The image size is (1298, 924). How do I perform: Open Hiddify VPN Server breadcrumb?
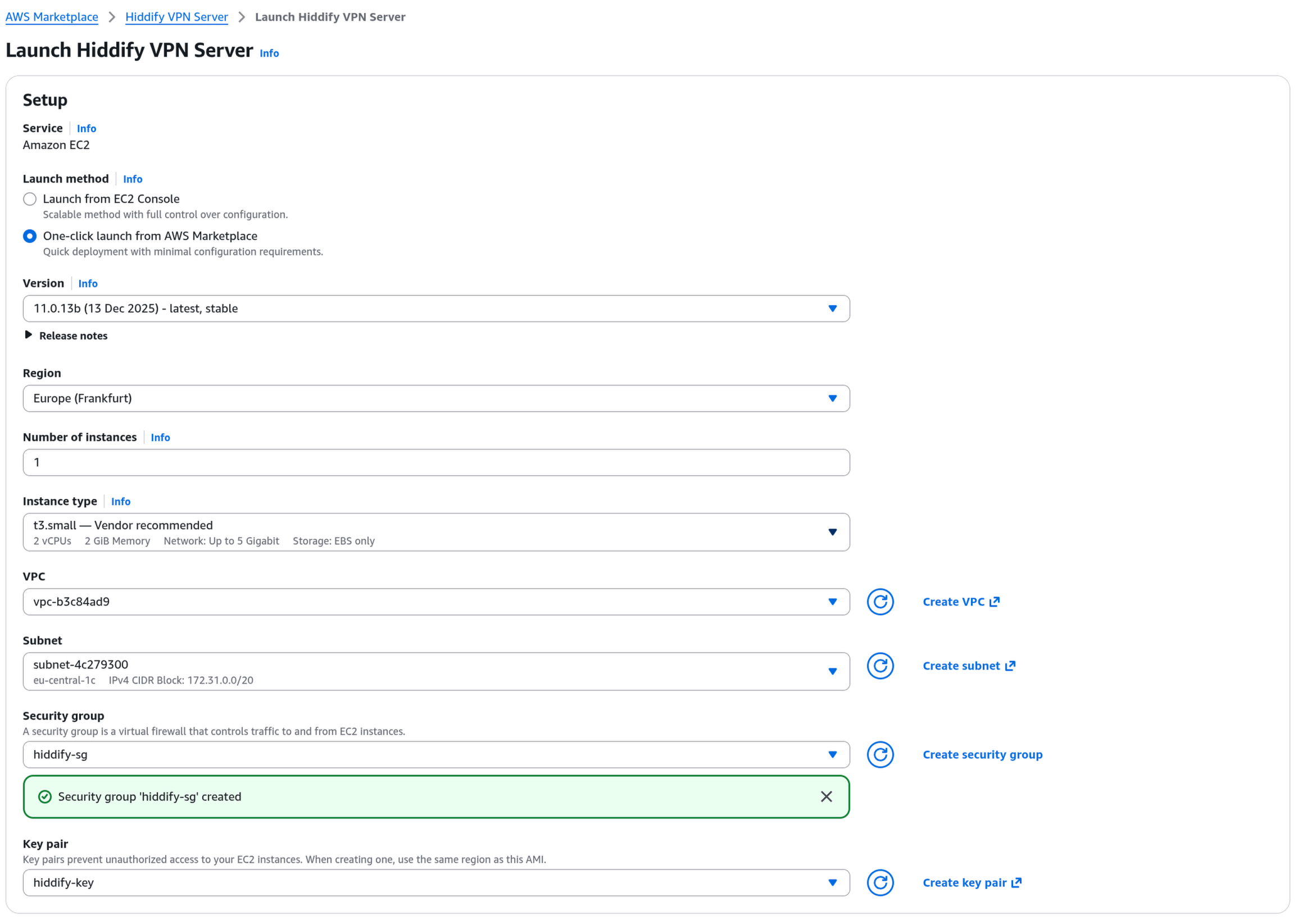click(176, 16)
